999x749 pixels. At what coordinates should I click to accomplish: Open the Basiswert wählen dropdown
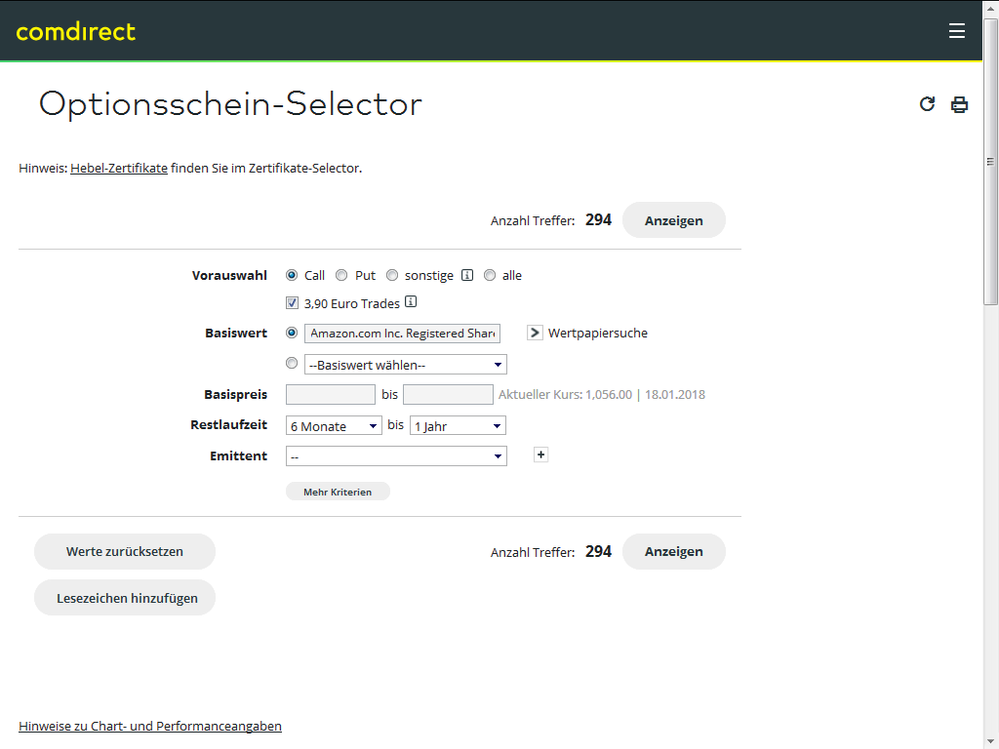tap(405, 365)
